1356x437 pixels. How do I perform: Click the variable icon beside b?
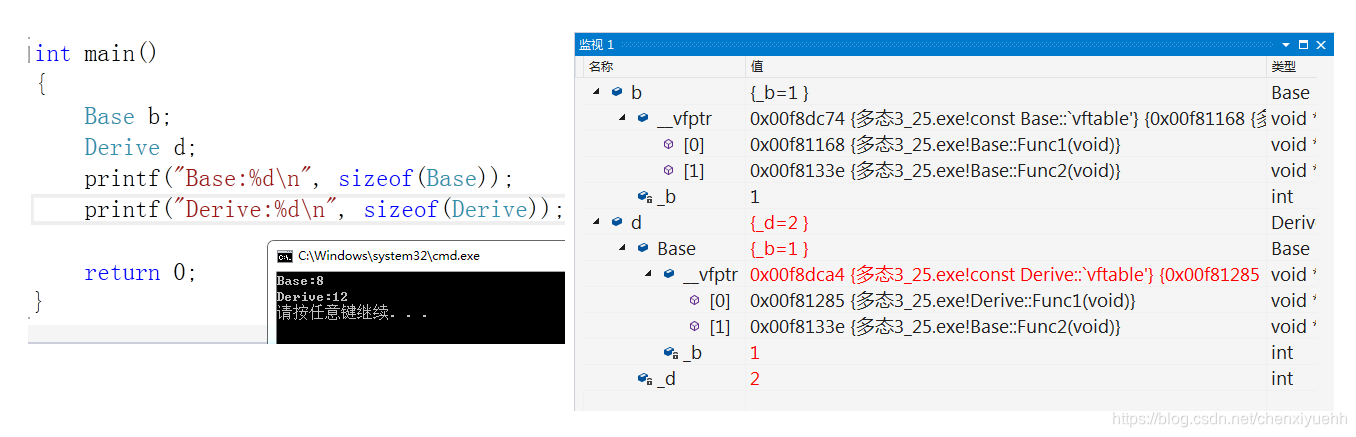[617, 92]
